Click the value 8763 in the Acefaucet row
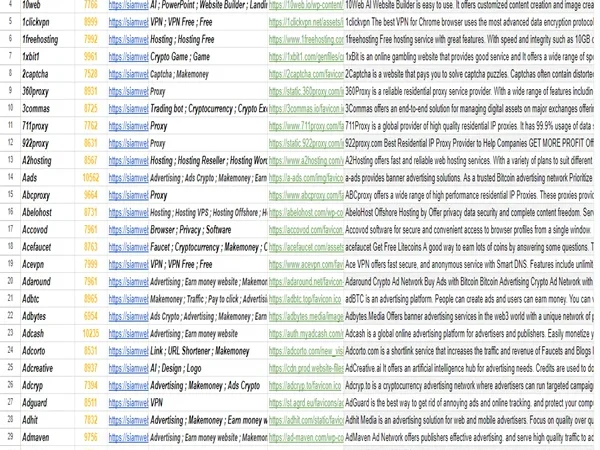Image resolution: width=600 pixels, height=450 pixels. (91, 247)
